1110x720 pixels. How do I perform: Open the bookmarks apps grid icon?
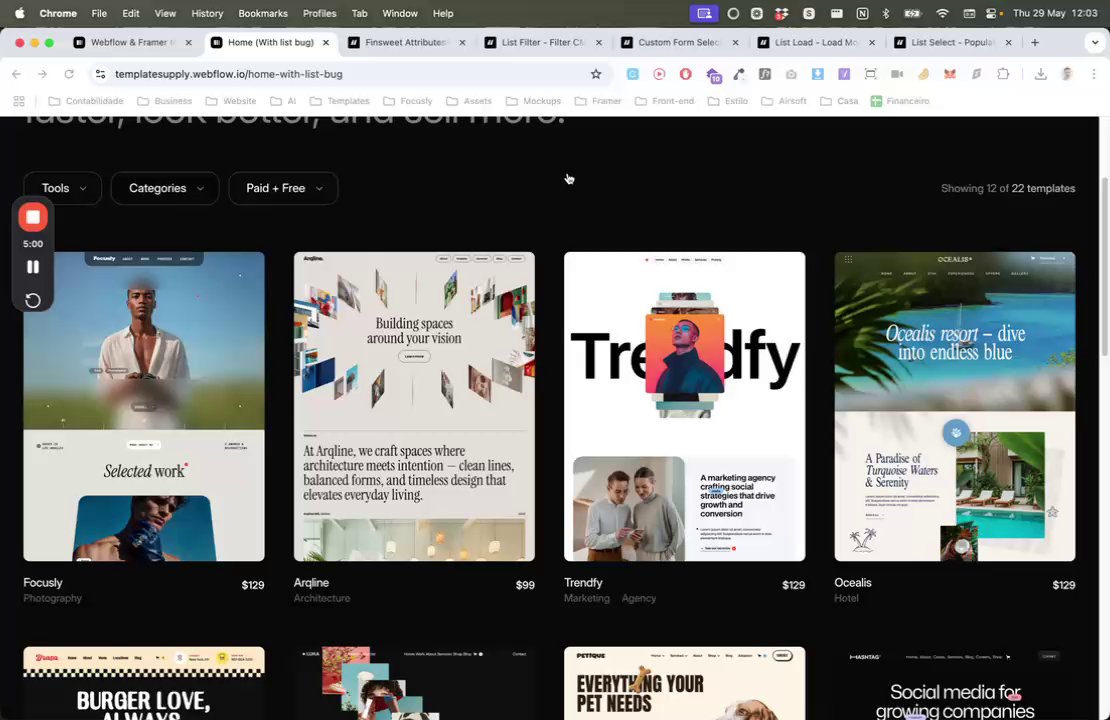tap(19, 101)
